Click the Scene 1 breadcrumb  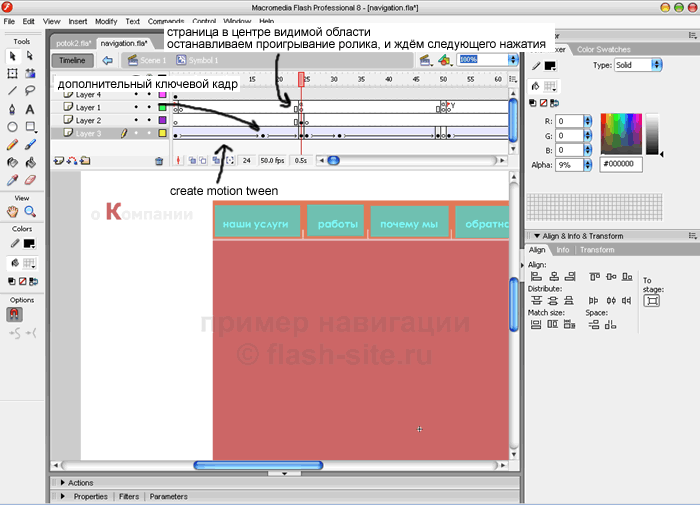click(147, 60)
